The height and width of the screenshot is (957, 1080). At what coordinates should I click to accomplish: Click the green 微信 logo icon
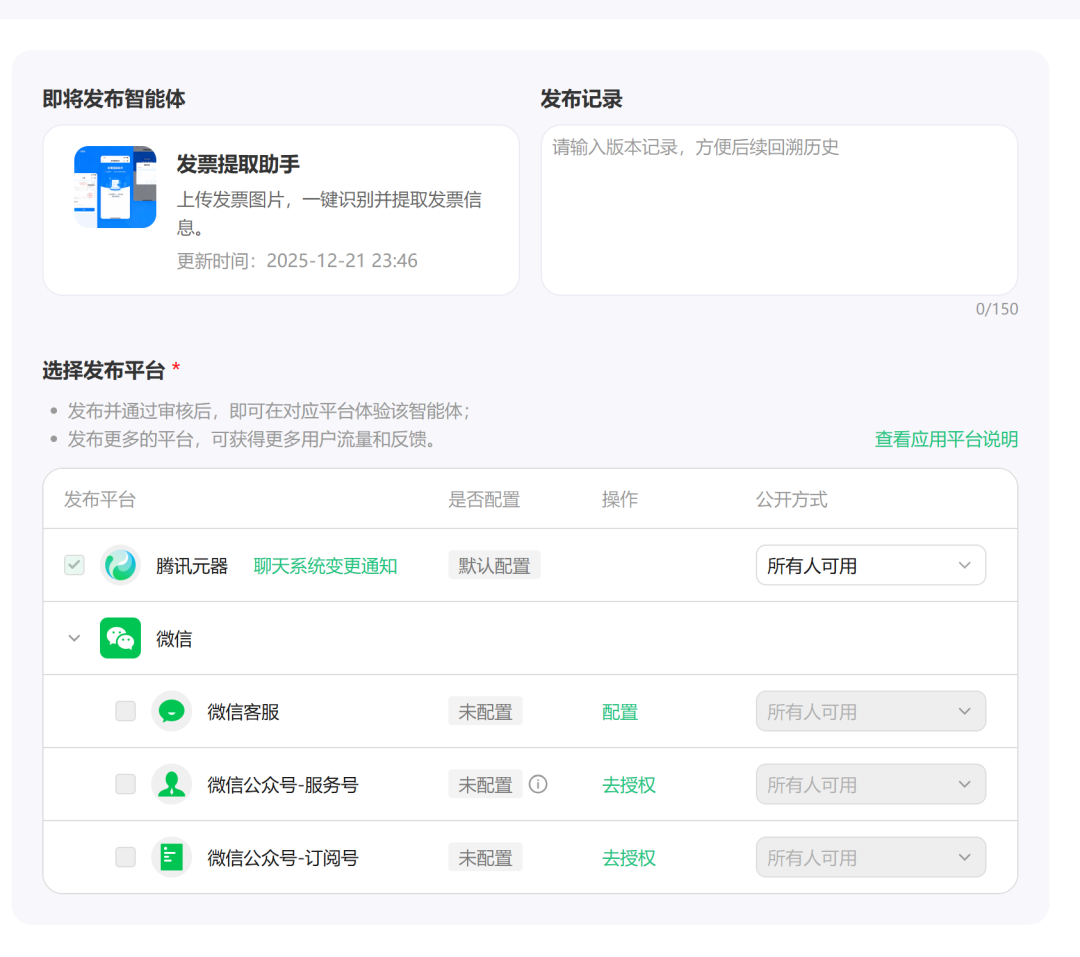pos(120,638)
